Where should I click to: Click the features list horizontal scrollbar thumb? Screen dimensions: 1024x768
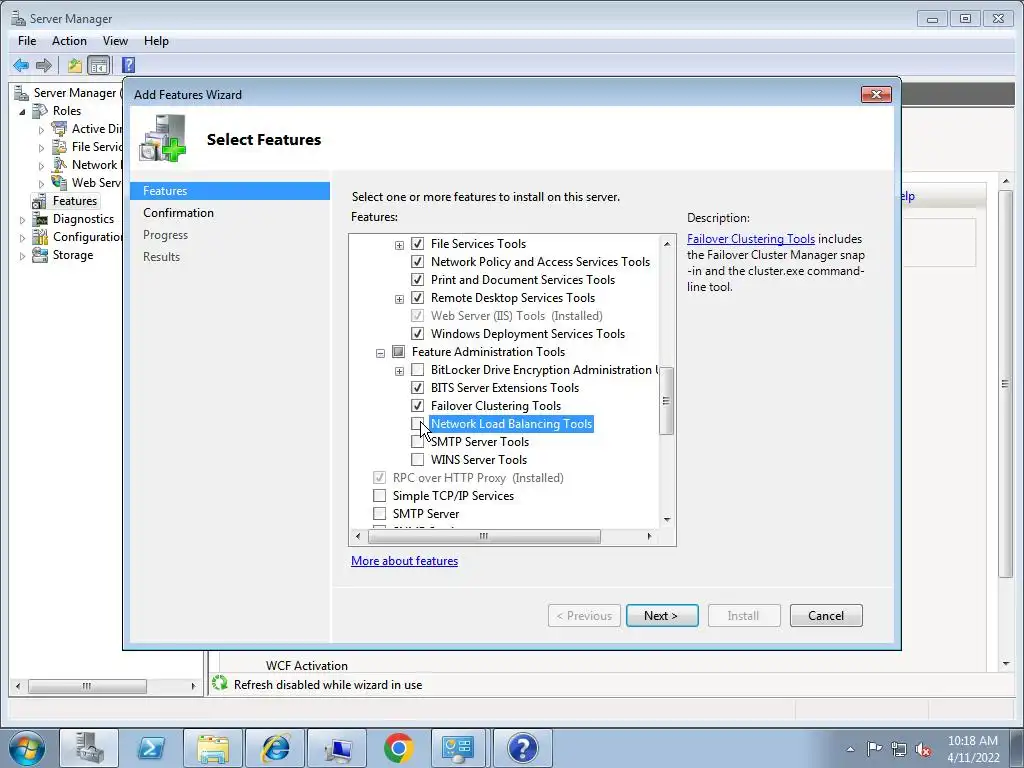pos(484,536)
